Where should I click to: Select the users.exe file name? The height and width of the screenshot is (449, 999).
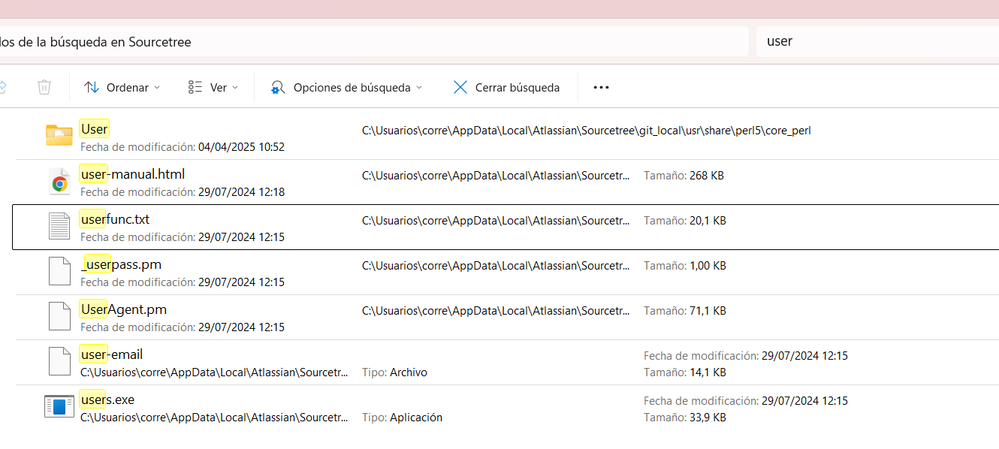click(x=107, y=399)
